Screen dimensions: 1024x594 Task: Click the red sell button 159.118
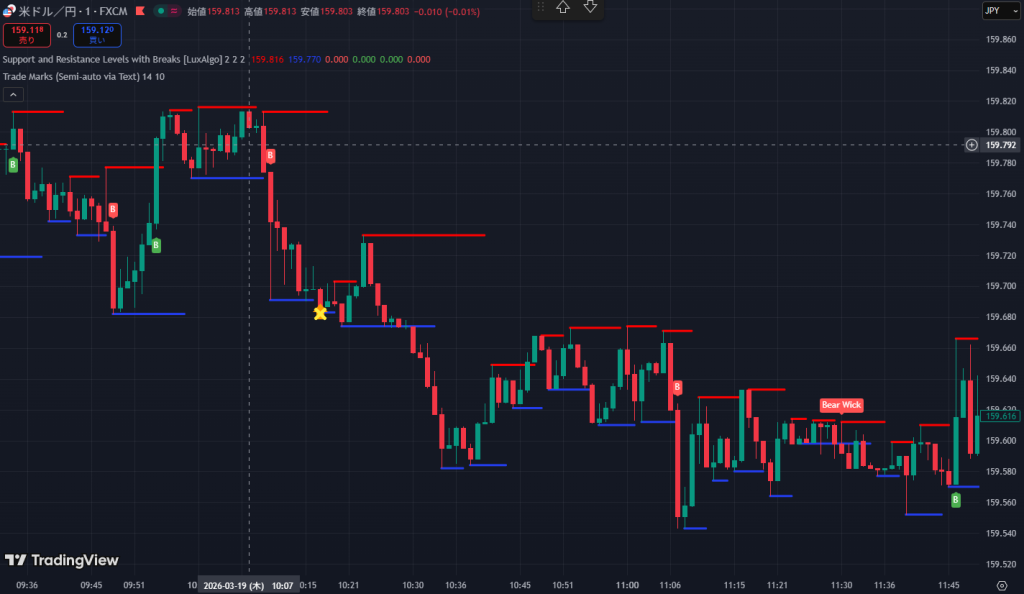pyautogui.click(x=25, y=36)
